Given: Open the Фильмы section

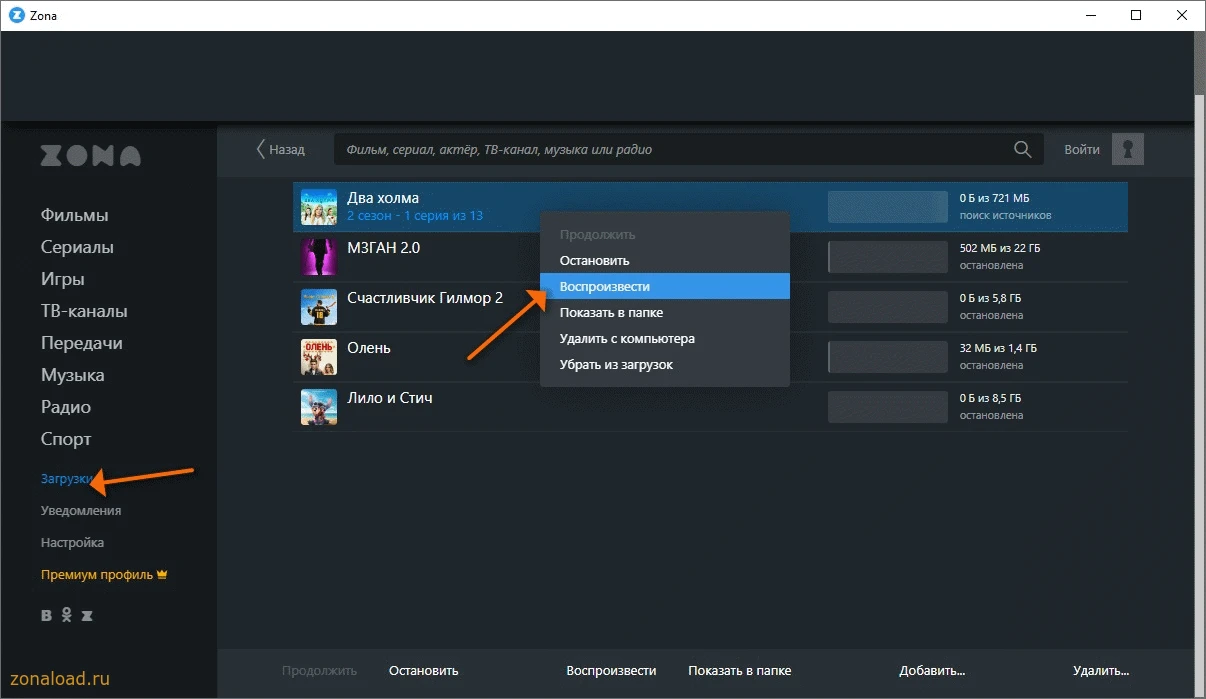Looking at the screenshot, I should pyautogui.click(x=75, y=215).
